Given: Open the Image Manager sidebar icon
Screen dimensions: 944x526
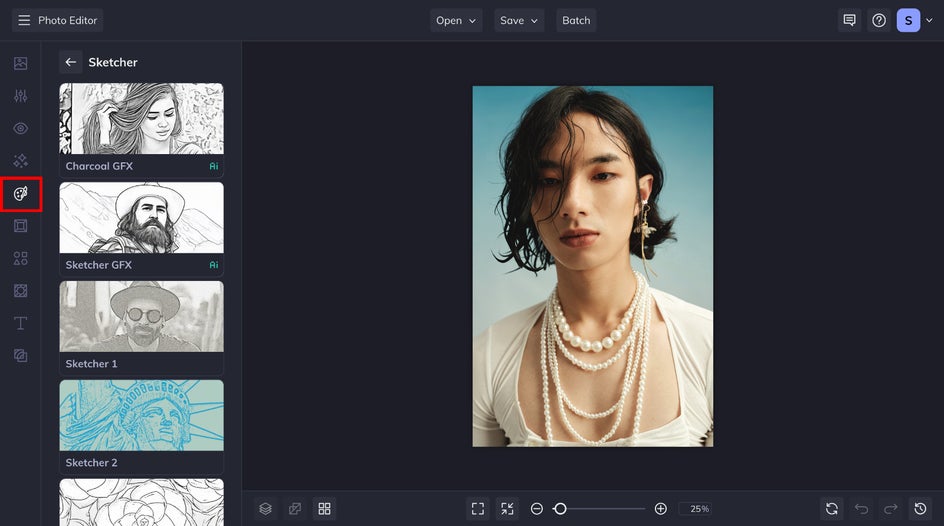Looking at the screenshot, I should tap(20, 63).
